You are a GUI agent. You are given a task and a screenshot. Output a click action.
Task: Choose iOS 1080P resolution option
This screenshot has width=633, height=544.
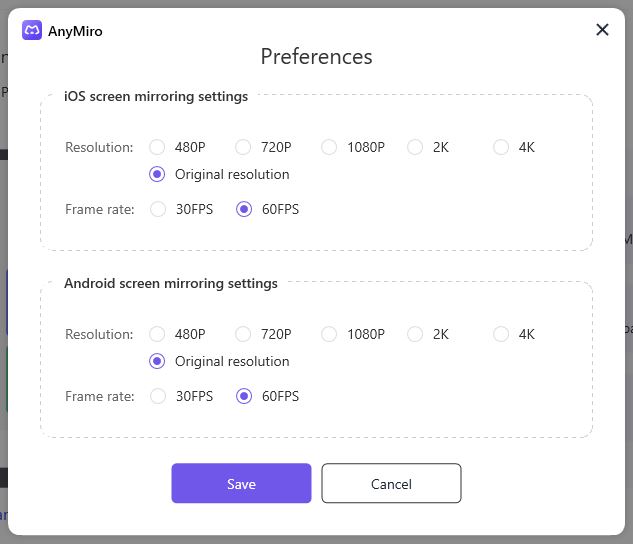[329, 147]
